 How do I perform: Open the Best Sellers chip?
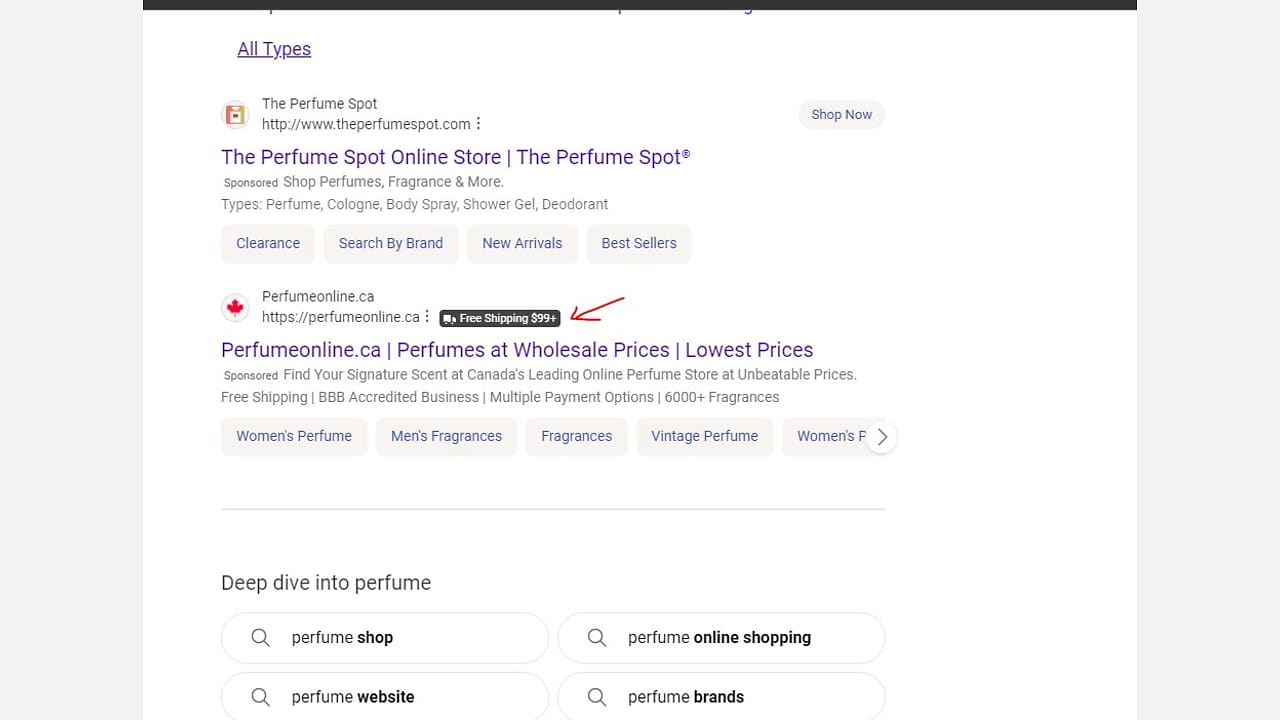(639, 243)
